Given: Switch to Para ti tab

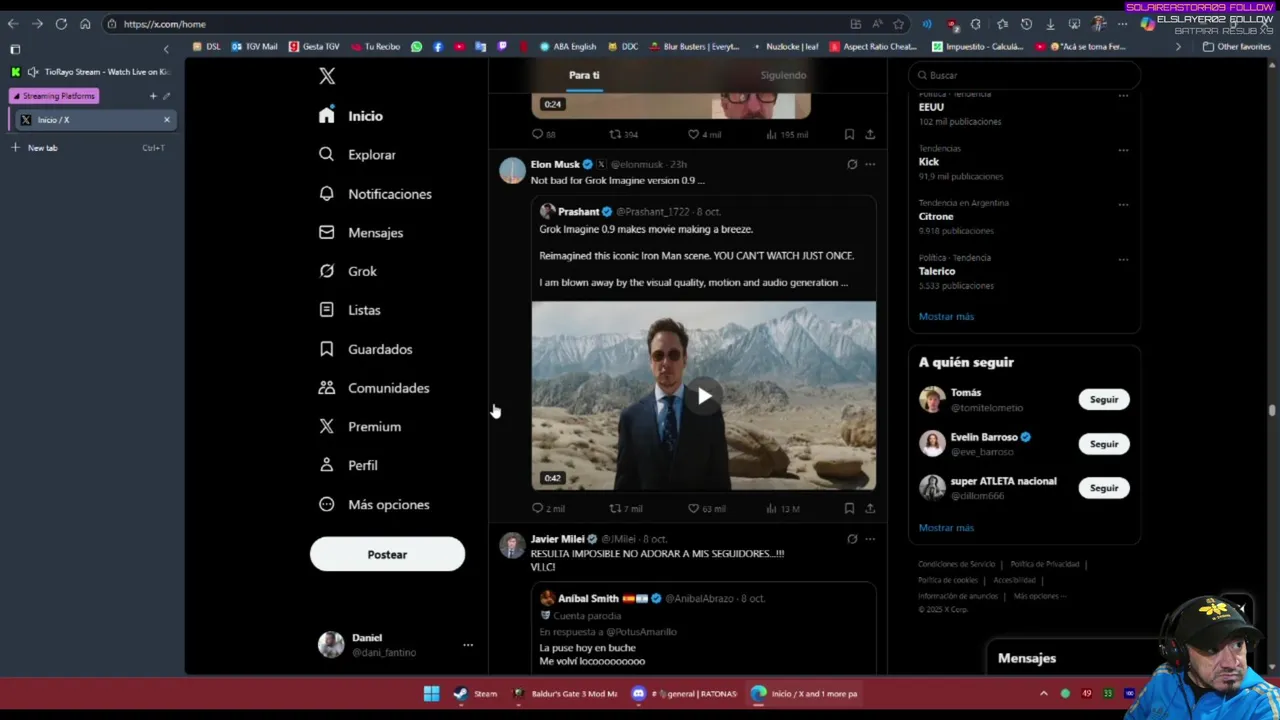Looking at the screenshot, I should click(584, 75).
